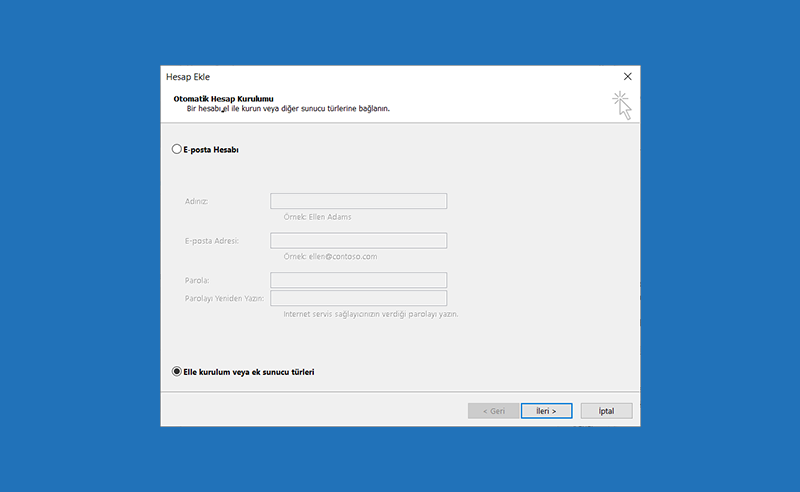Click the 'Internet servis sağlayıcınızın verdiği parolayı yazın.' text
The image size is (800, 492).
pos(371,314)
